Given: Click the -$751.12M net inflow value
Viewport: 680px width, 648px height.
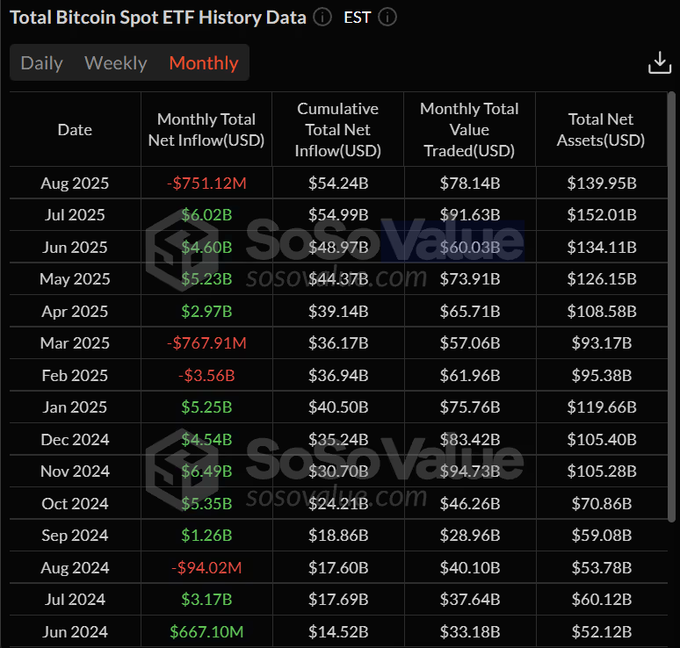Looking at the screenshot, I should point(206,183).
